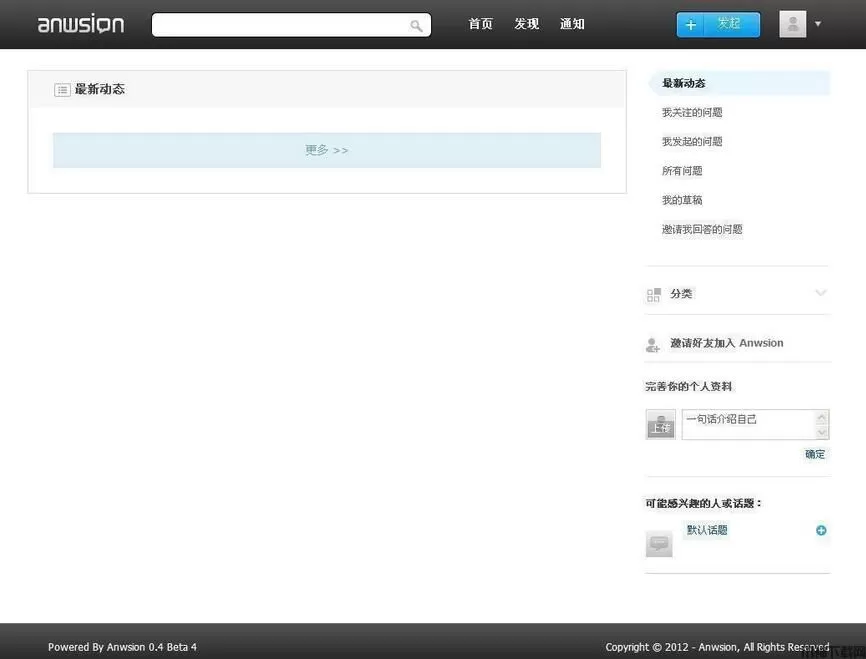Viewport: 866px width, 659px height.
Task: Select 我的草稿 in the sidebar
Action: [682, 200]
